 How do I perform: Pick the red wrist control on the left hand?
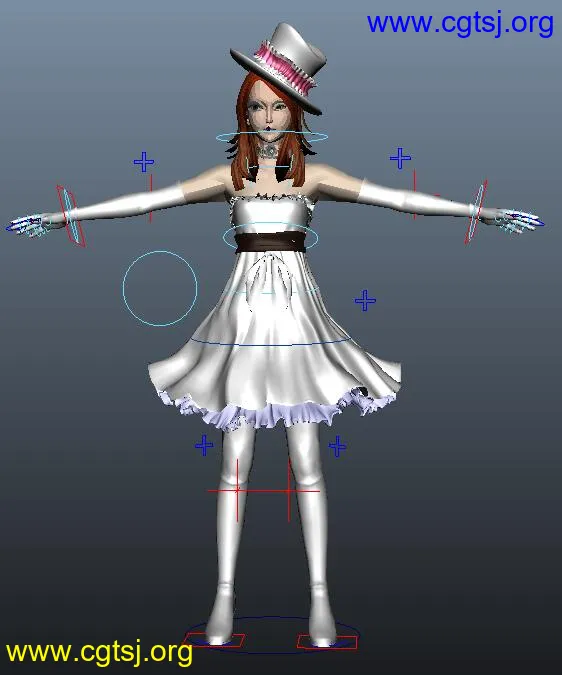click(x=71, y=216)
